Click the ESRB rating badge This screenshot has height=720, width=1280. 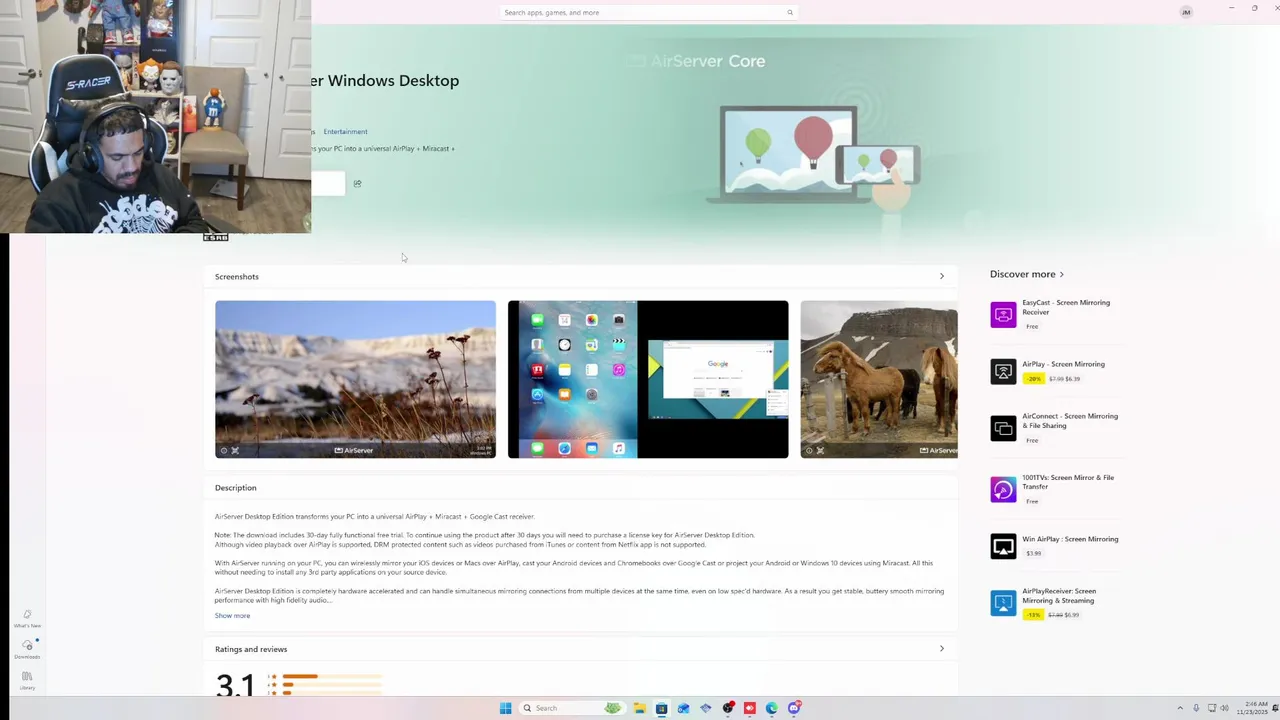[215, 237]
